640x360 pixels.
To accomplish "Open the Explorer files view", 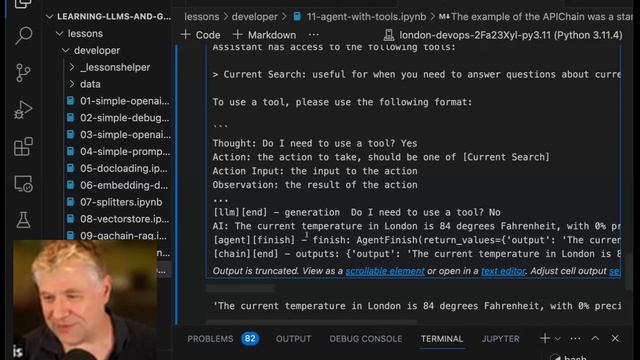I will click(23, 4).
